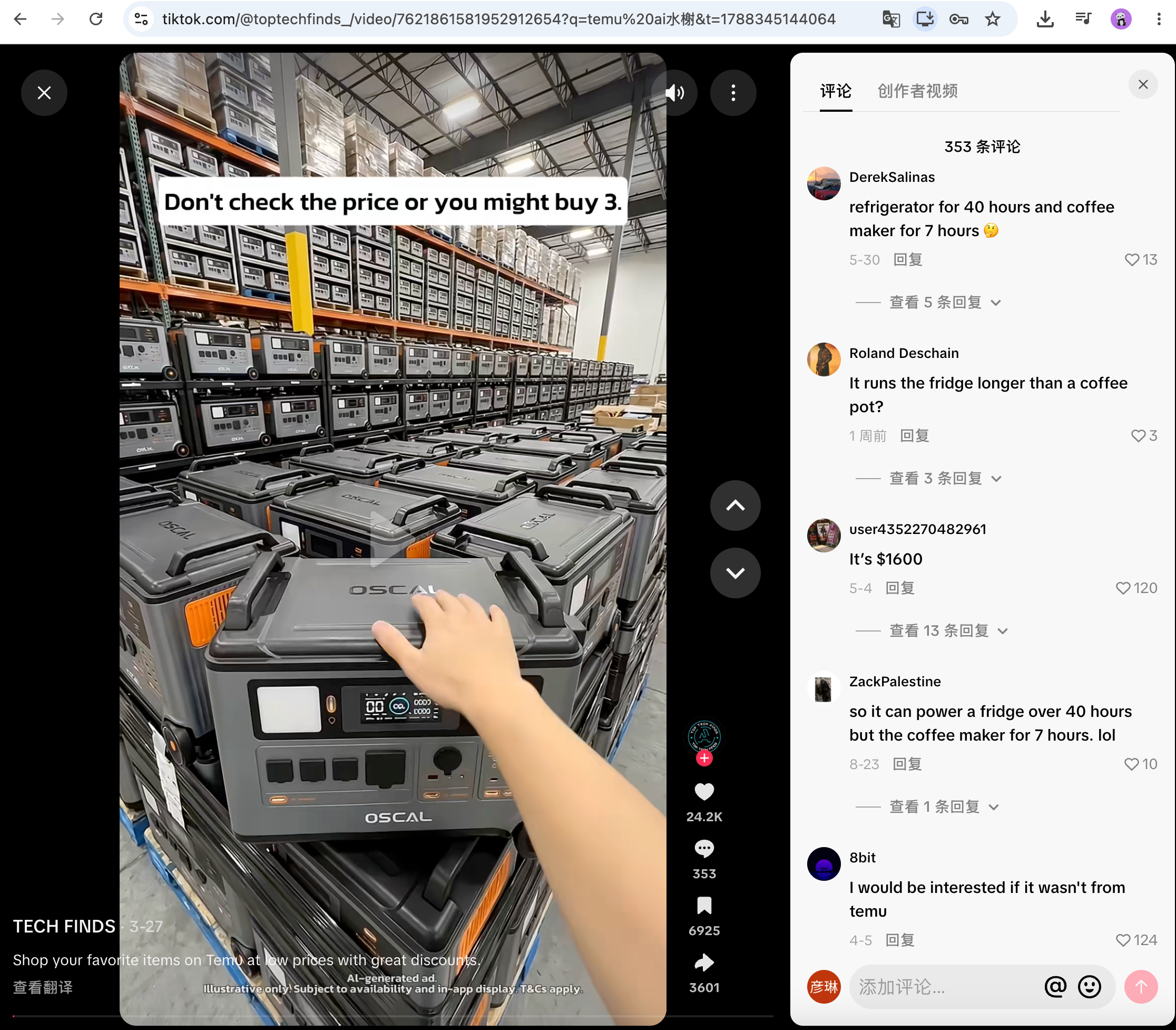Reply to user4352270482961's comment
The width and height of the screenshot is (1176, 1030).
point(900,588)
